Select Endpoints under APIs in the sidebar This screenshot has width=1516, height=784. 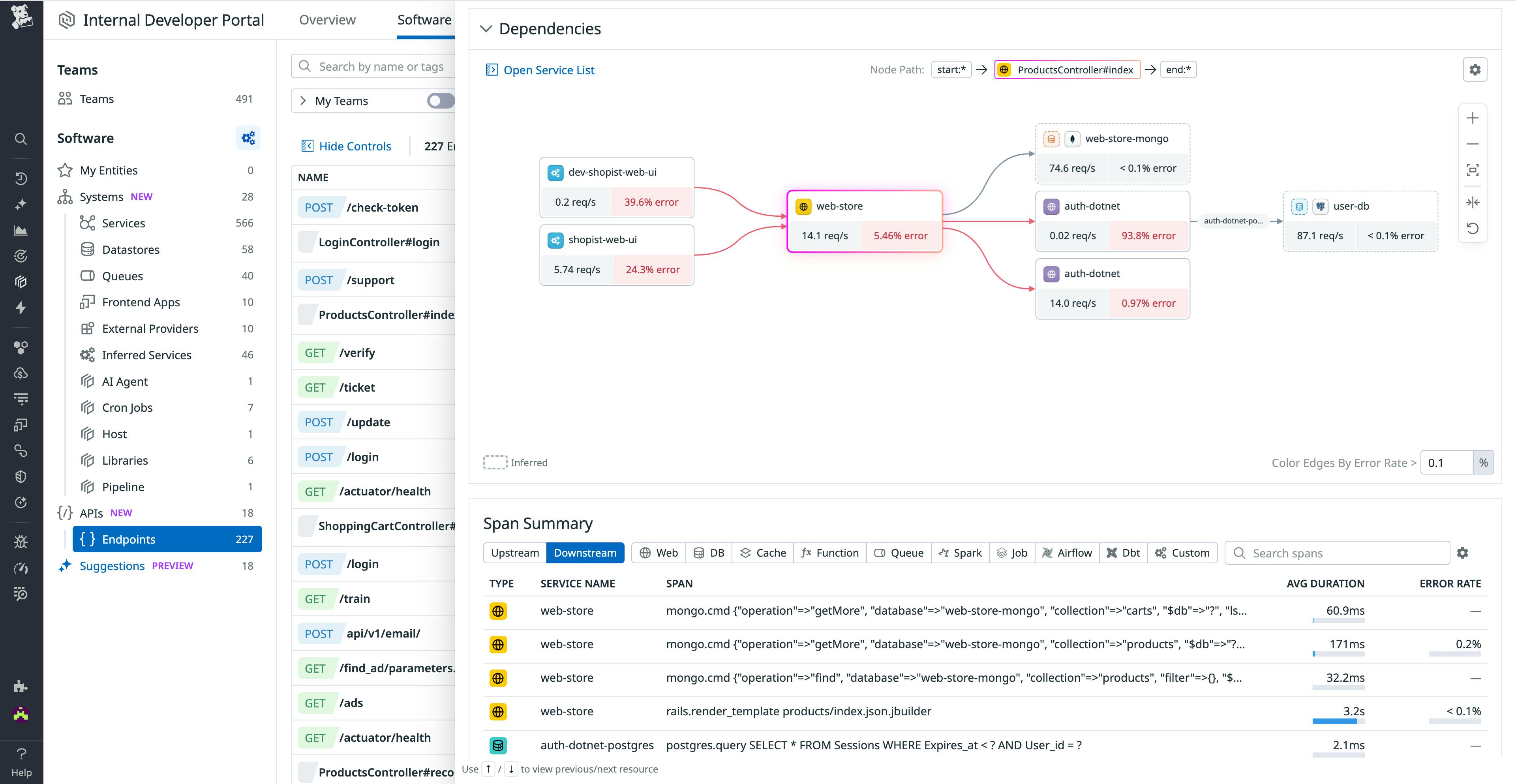coord(128,538)
